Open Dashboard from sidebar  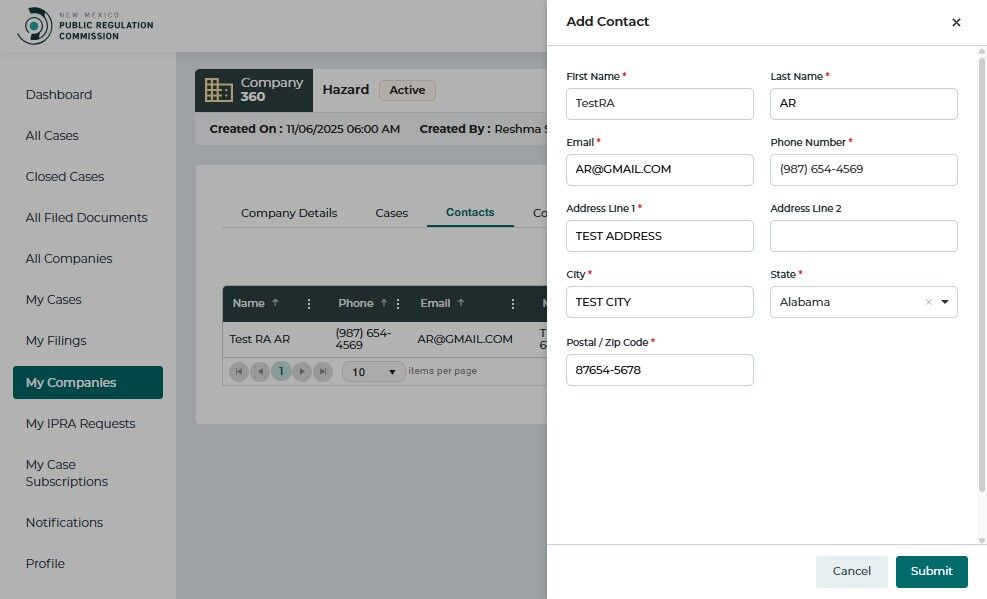click(59, 94)
